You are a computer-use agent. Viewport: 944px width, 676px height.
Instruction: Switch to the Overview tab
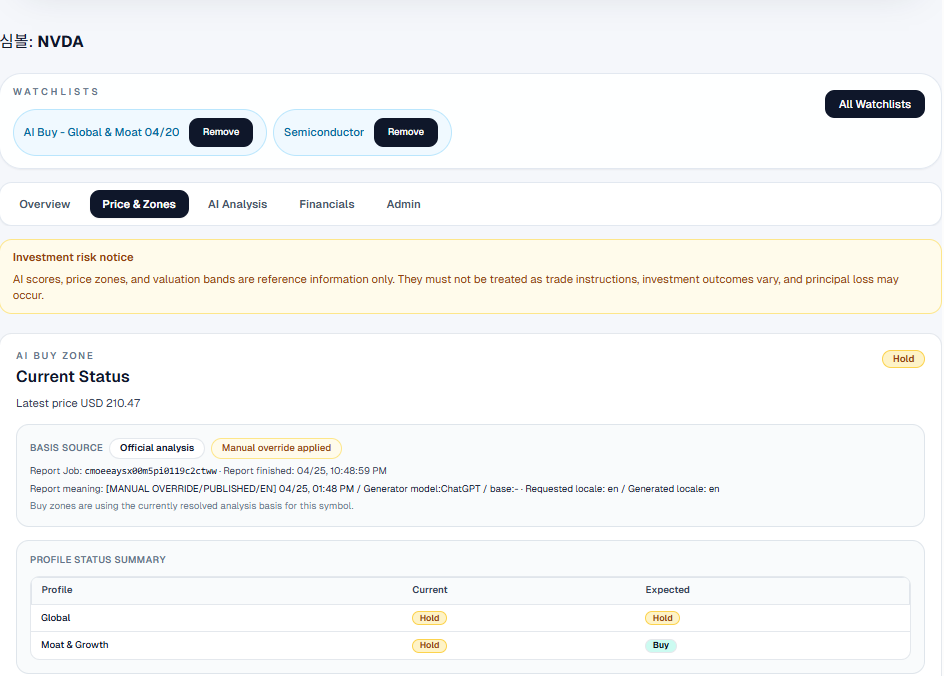(x=45, y=204)
